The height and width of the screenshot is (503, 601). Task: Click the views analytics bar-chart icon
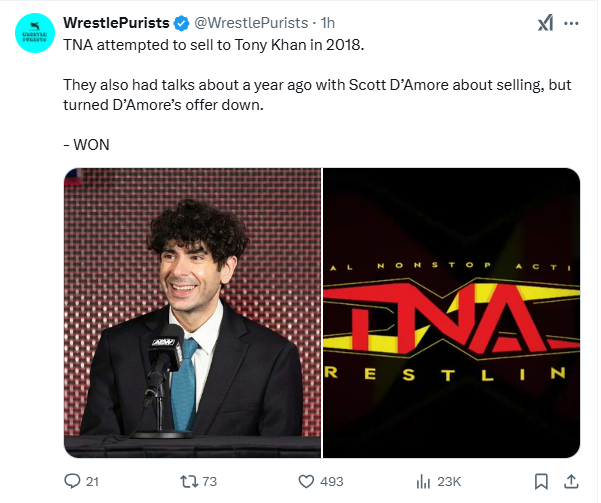coord(423,481)
